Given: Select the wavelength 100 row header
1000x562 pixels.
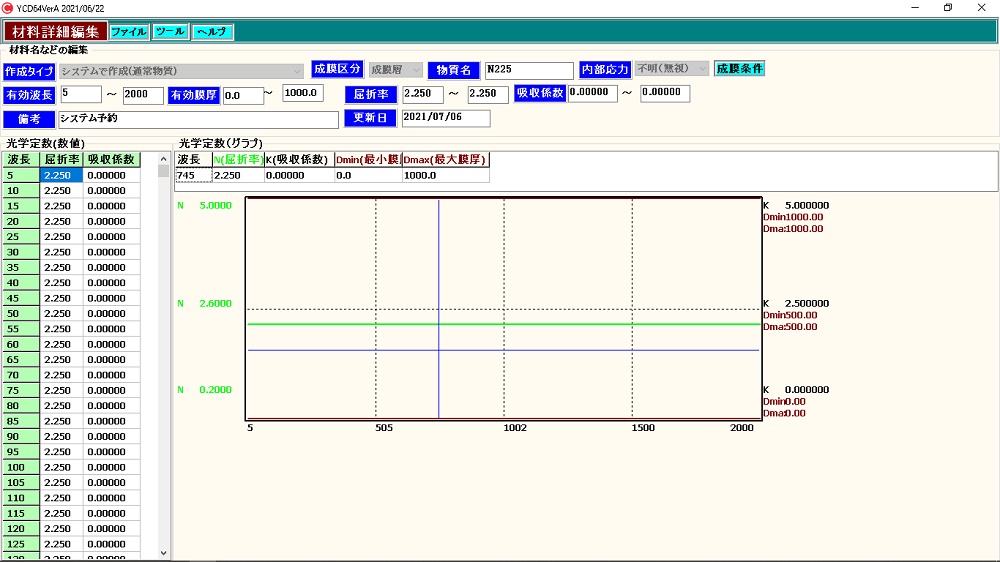Looking at the screenshot, I should 20,467.
